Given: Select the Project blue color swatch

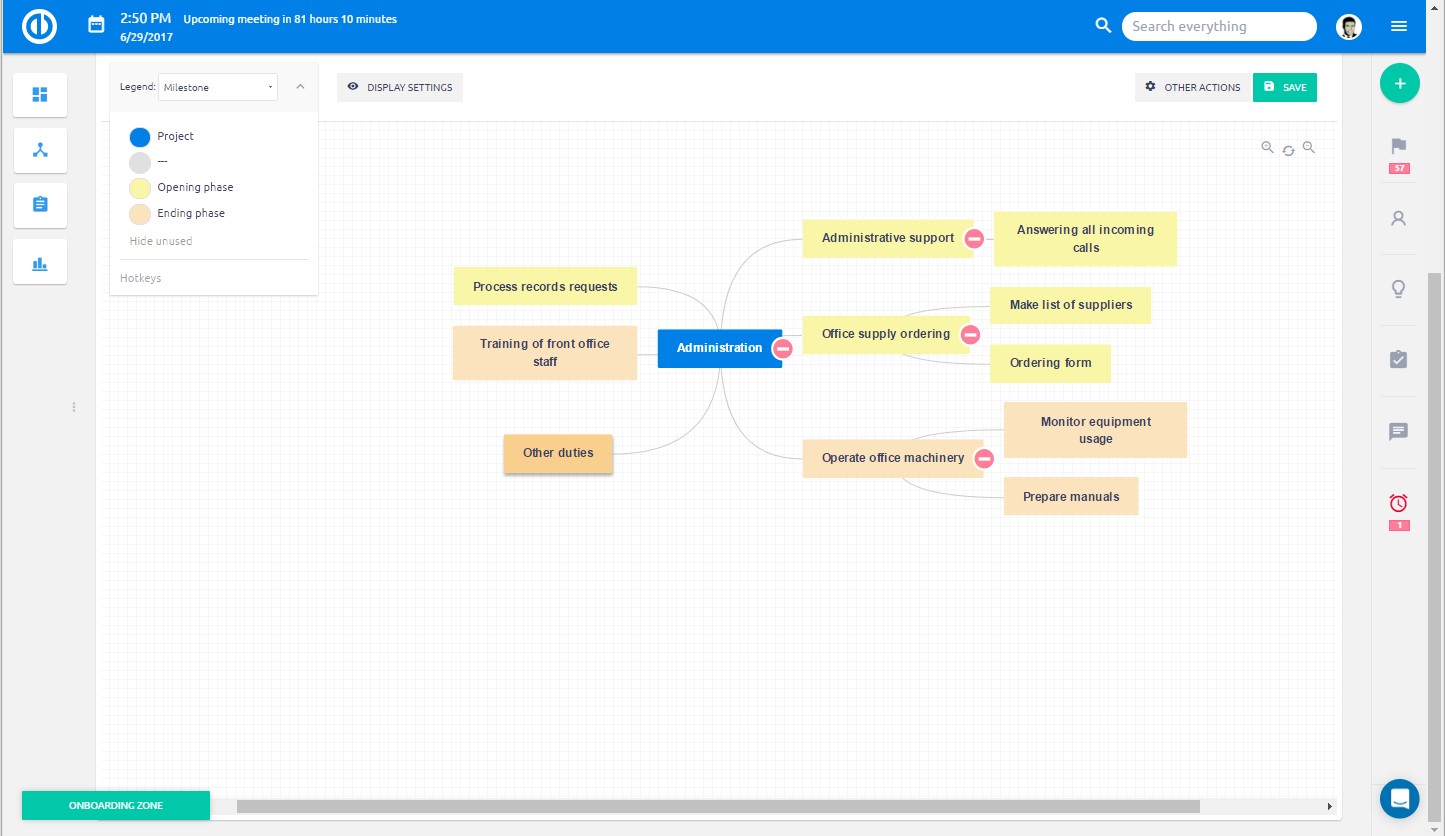Looking at the screenshot, I should tap(140, 137).
